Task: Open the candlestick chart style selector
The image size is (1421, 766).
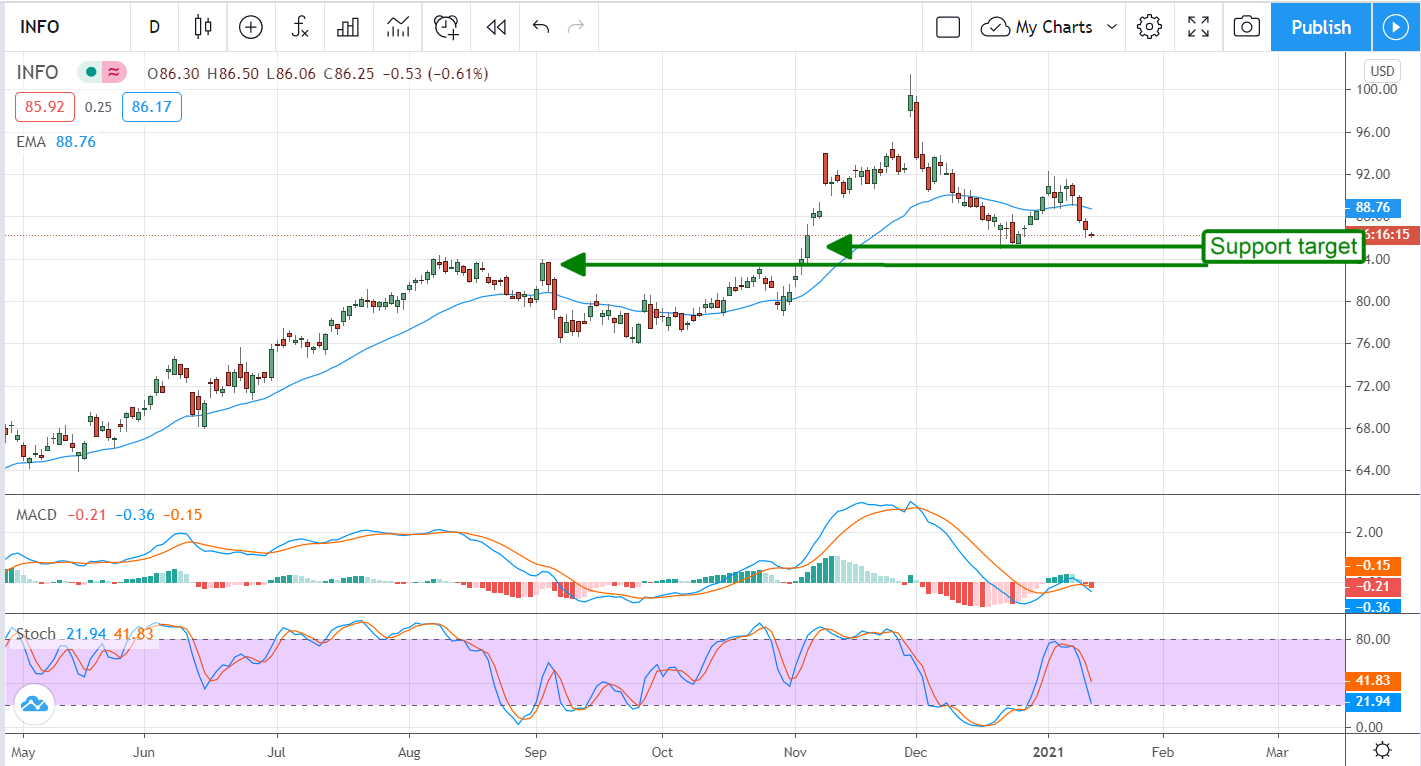Action: pyautogui.click(x=204, y=27)
